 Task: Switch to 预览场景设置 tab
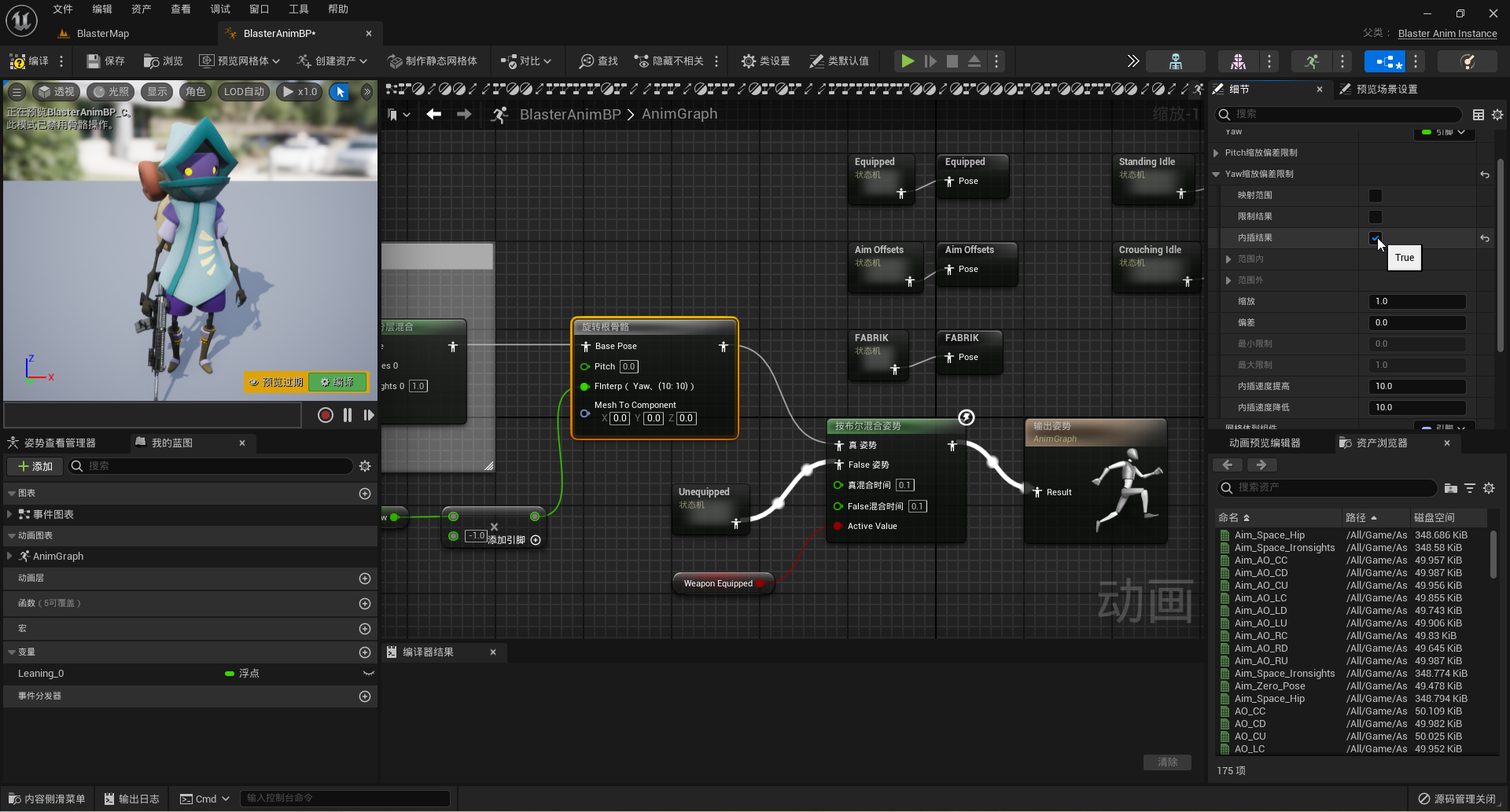[1387, 90]
